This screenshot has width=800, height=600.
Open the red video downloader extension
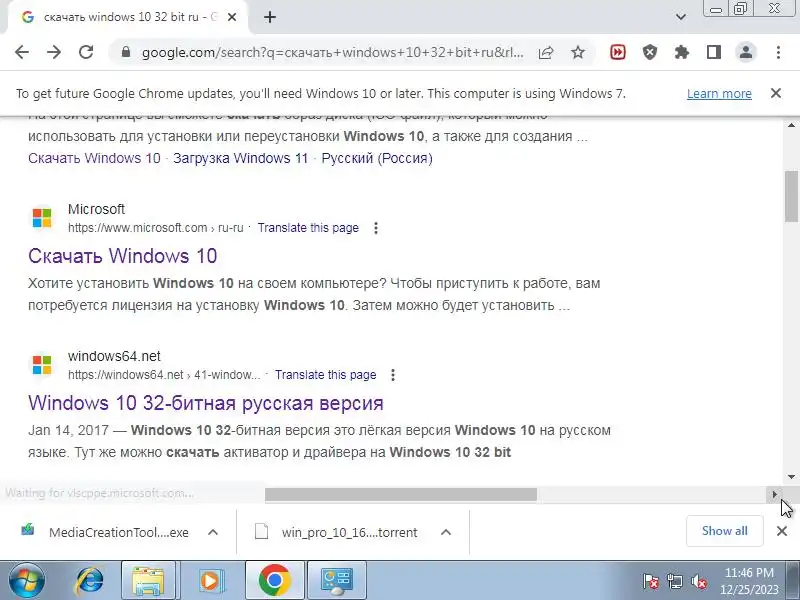[x=618, y=52]
